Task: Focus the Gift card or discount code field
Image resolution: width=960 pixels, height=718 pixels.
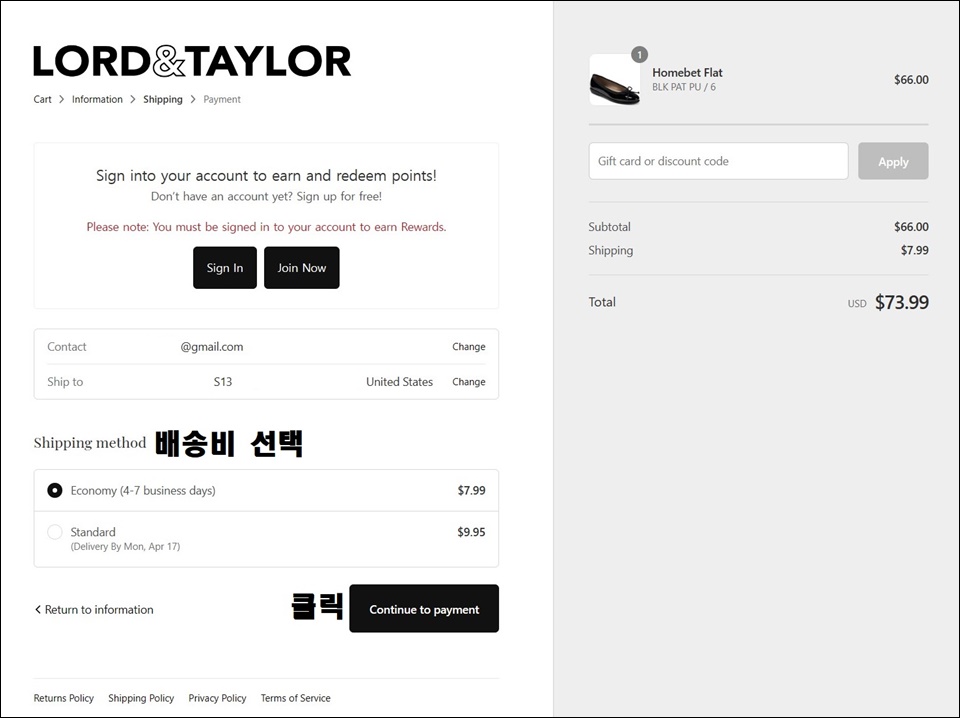Action: click(718, 161)
